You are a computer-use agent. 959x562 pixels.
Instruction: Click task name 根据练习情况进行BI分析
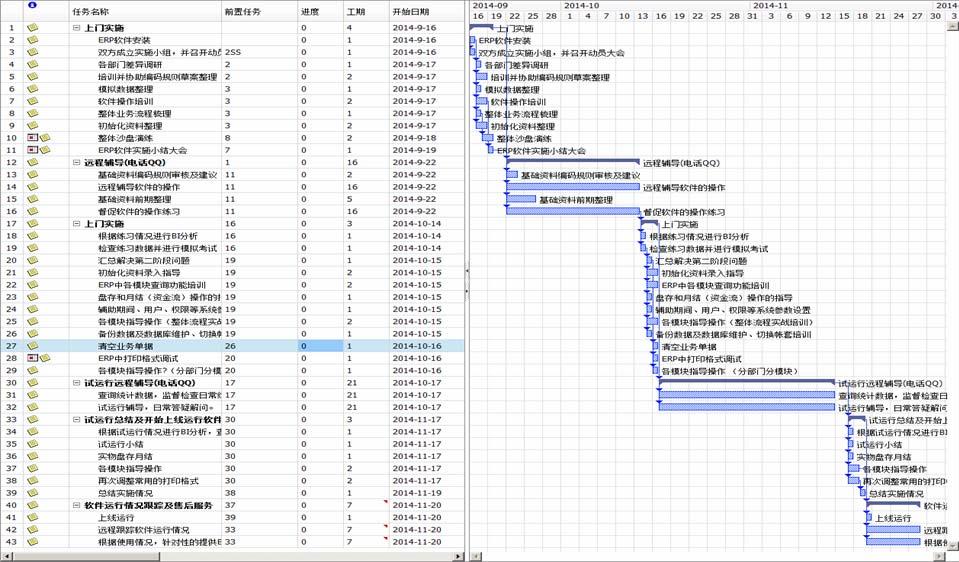147,235
